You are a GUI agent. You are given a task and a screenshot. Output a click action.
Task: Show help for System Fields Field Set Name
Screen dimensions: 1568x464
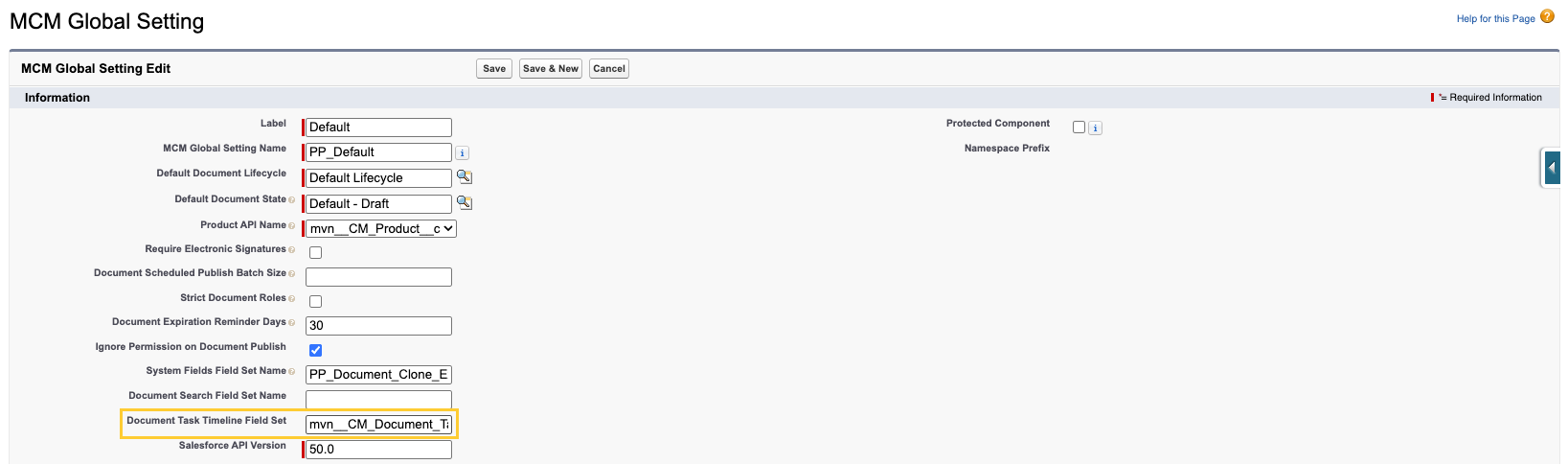click(291, 372)
